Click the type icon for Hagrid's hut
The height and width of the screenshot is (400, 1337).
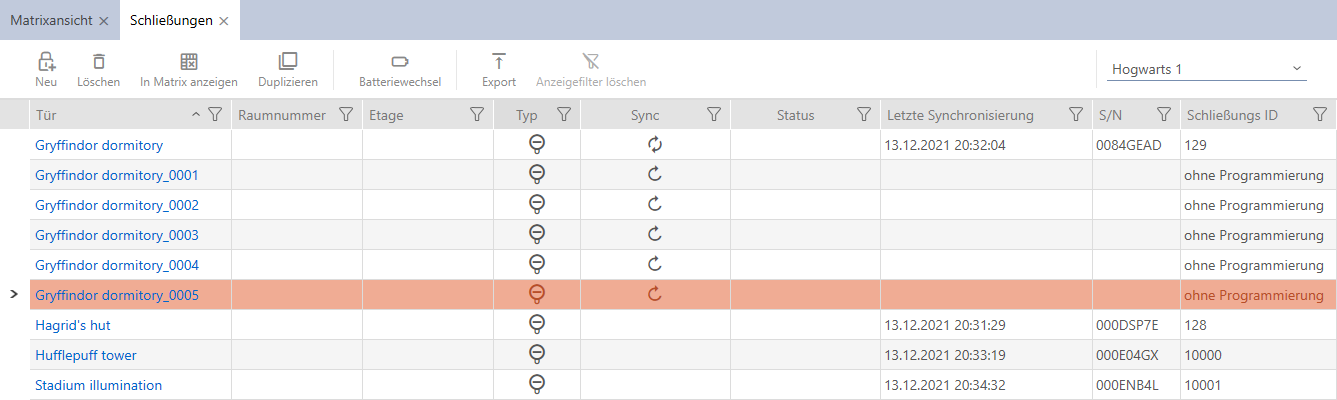coord(537,325)
